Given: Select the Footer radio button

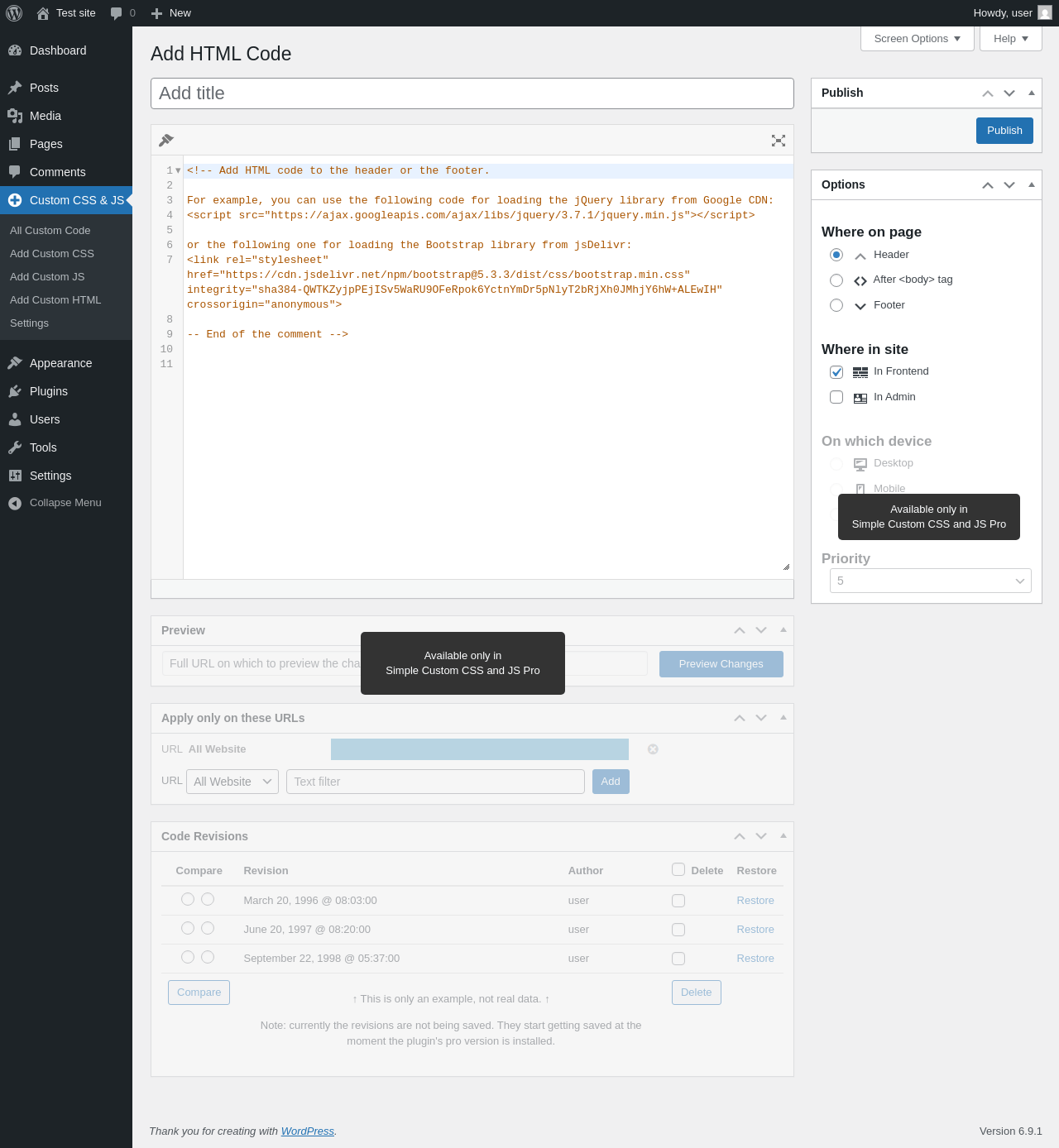Looking at the screenshot, I should (x=836, y=305).
